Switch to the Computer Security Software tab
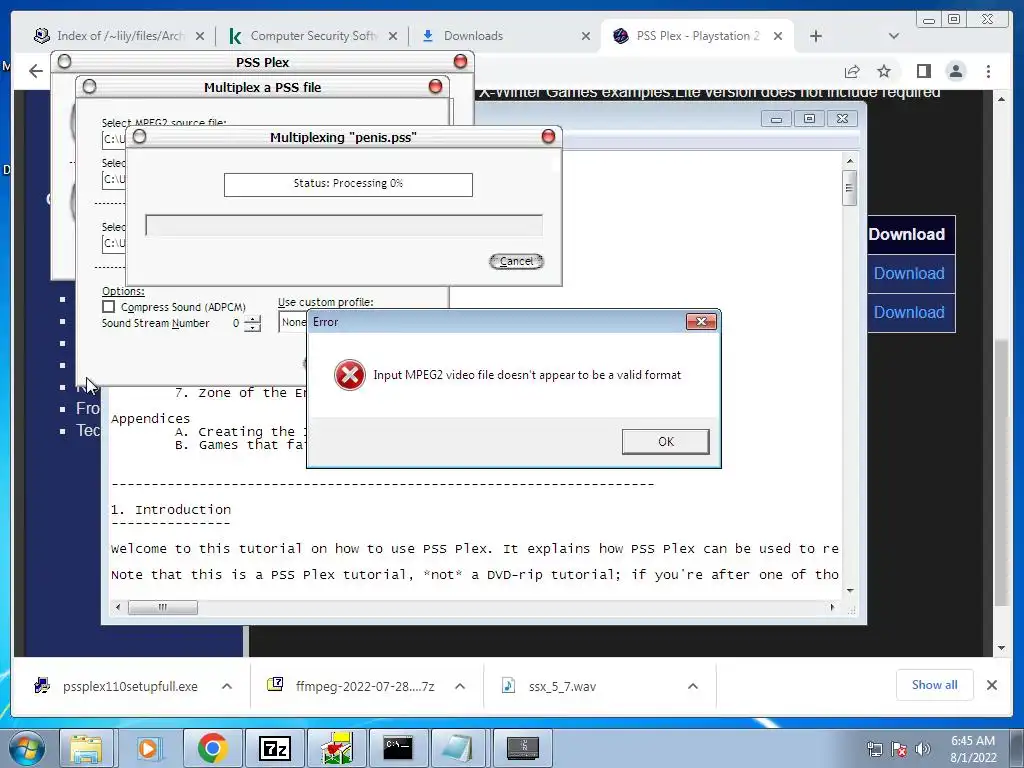The image size is (1024, 768). (312, 36)
